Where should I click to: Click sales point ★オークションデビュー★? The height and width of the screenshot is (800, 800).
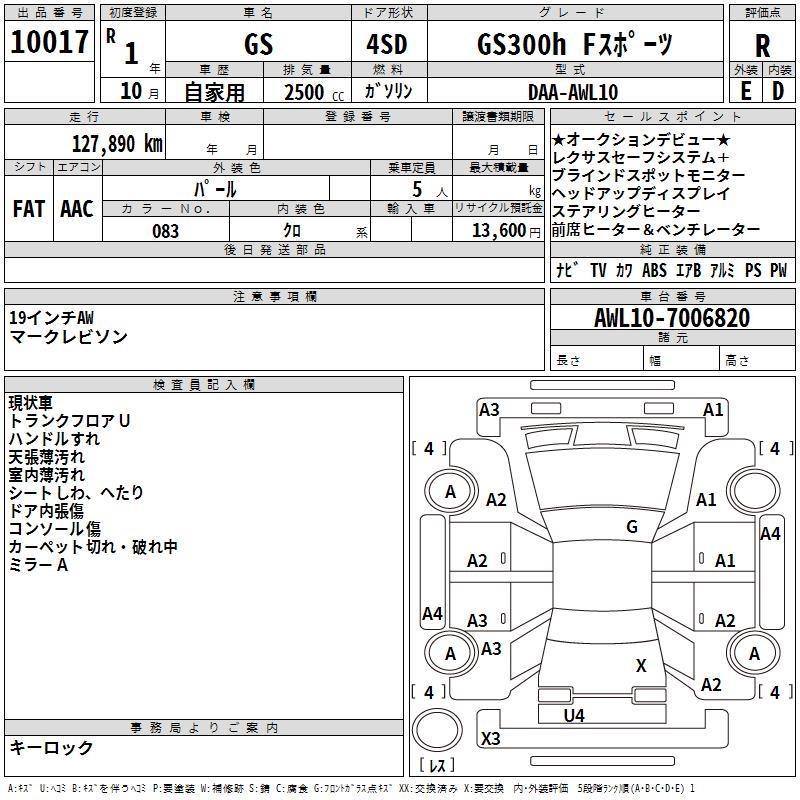[641, 139]
